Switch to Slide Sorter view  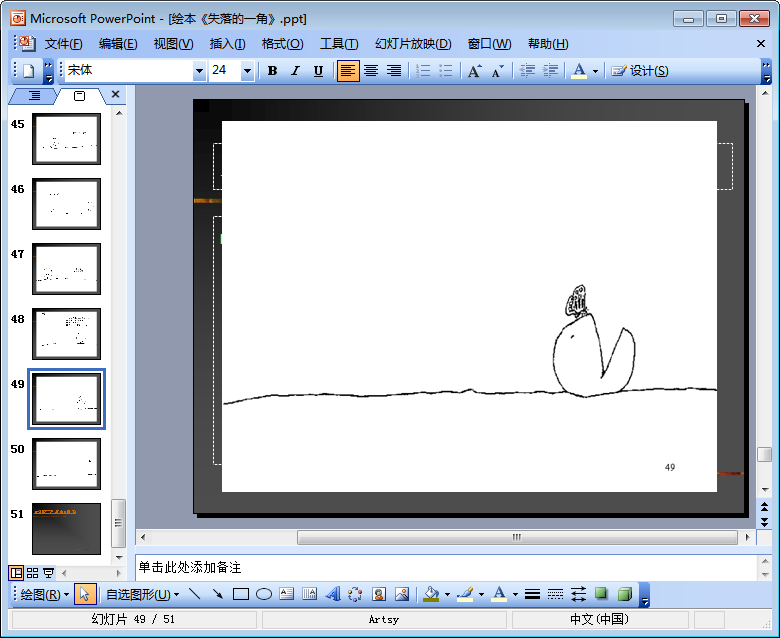pyautogui.click(x=32, y=573)
